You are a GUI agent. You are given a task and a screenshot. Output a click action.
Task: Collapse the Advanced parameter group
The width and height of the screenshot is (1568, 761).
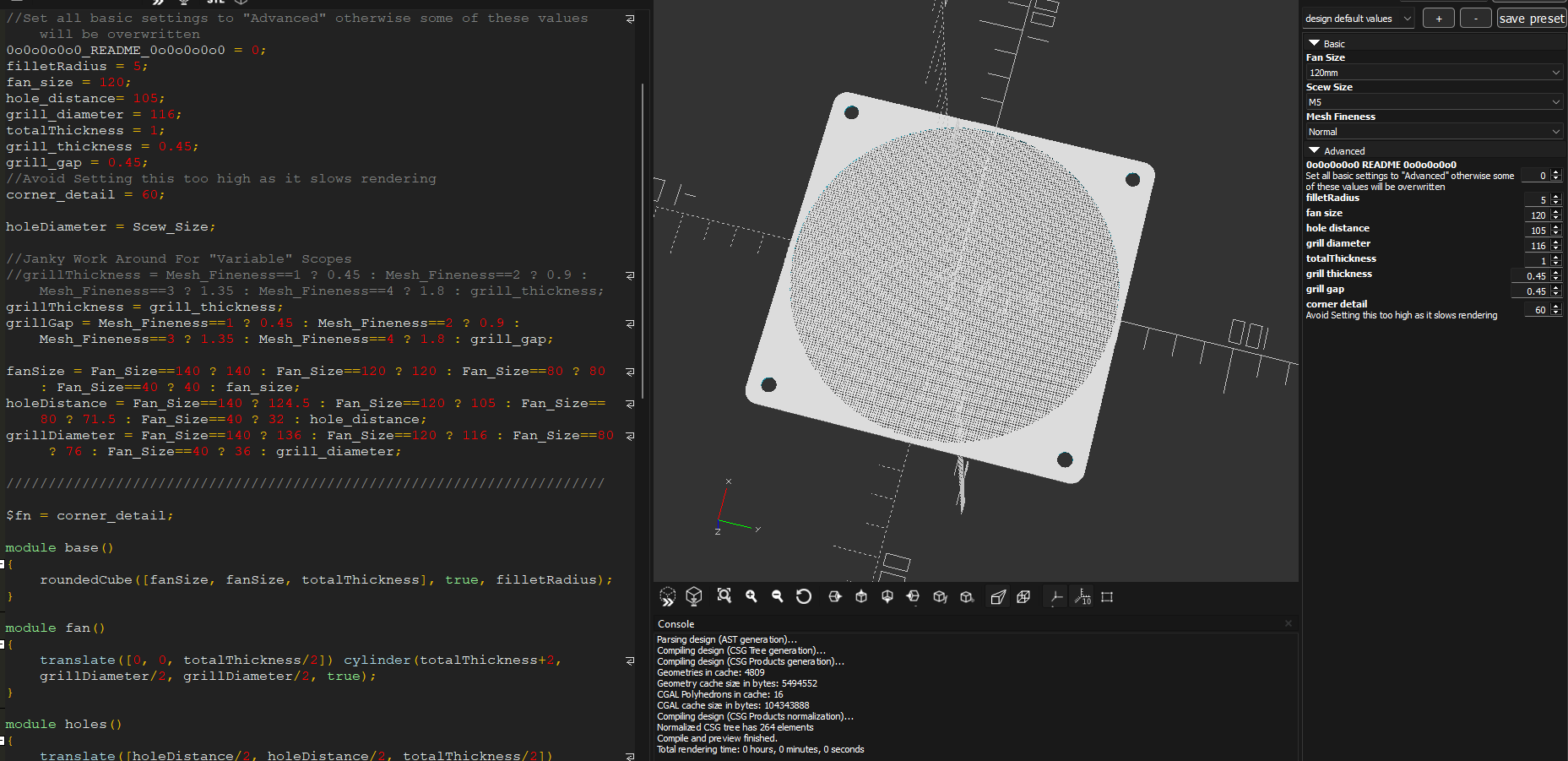click(x=1314, y=150)
